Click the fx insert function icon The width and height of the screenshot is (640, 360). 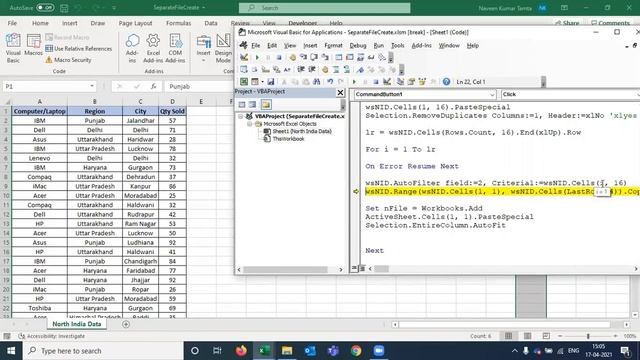(x=153, y=87)
